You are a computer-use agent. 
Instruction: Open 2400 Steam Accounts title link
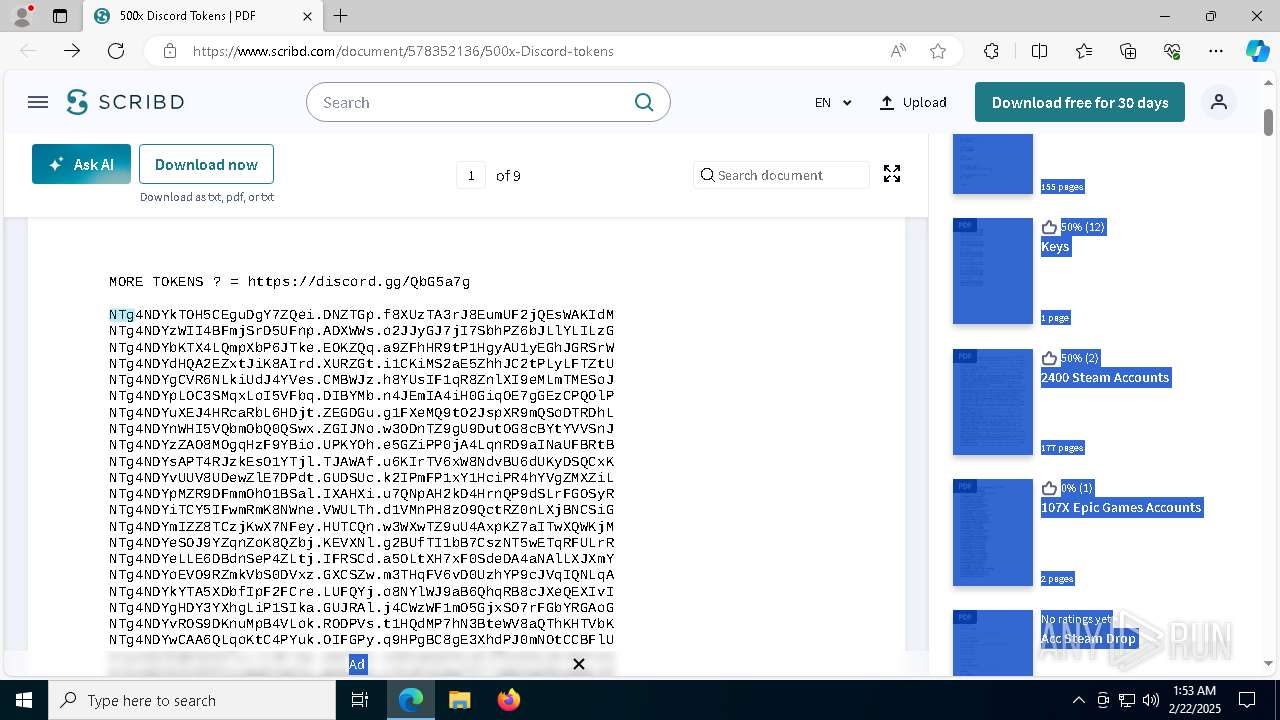tap(1105, 377)
